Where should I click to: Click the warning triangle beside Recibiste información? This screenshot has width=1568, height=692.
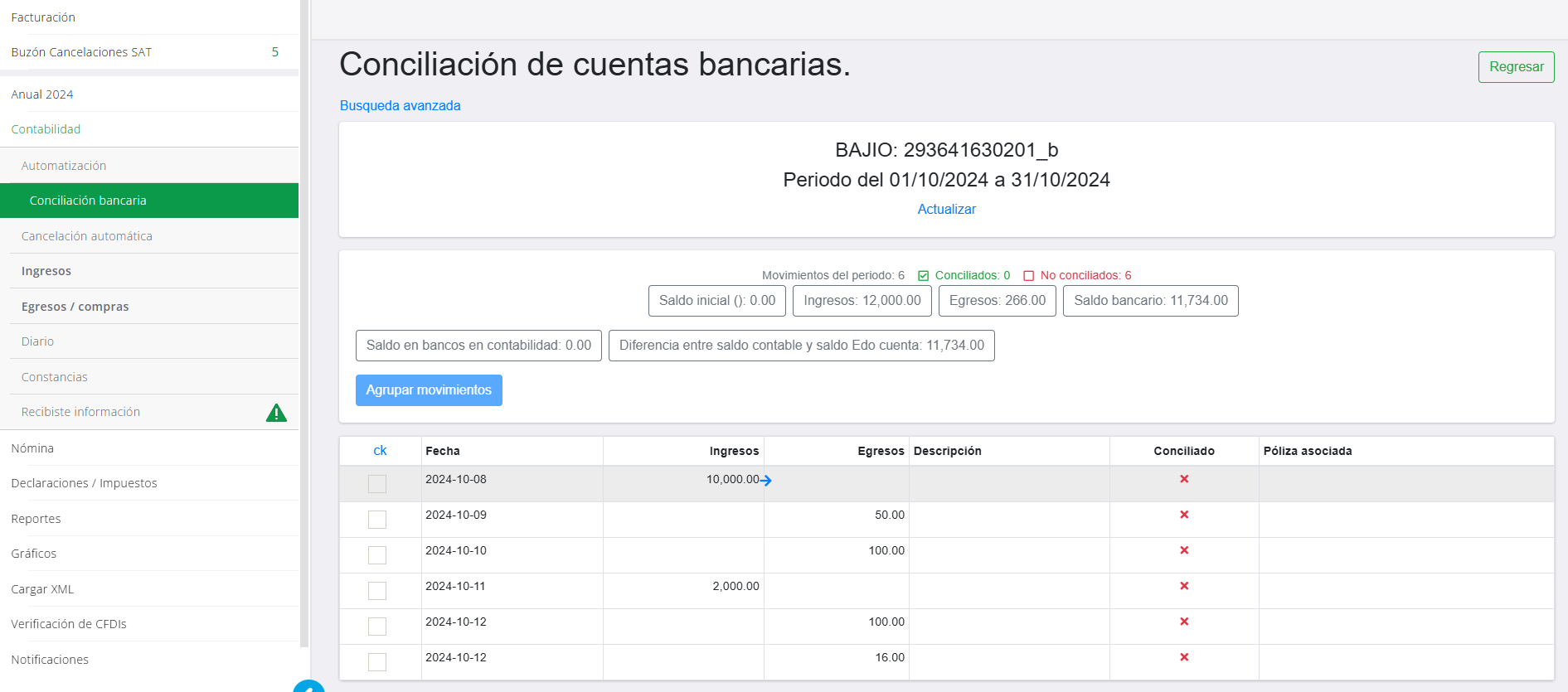pos(276,413)
